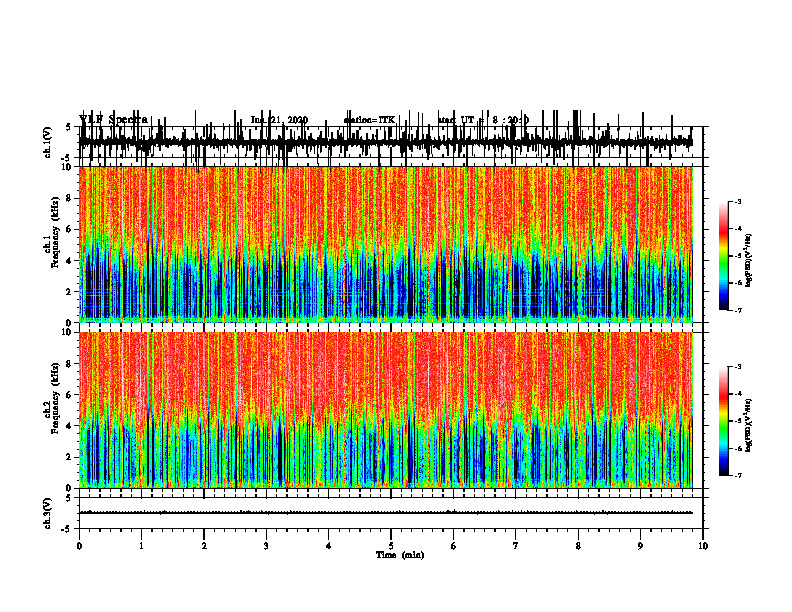Click the ch.2 spectrogram panel
The width and height of the screenshot is (792, 612).
point(386,410)
